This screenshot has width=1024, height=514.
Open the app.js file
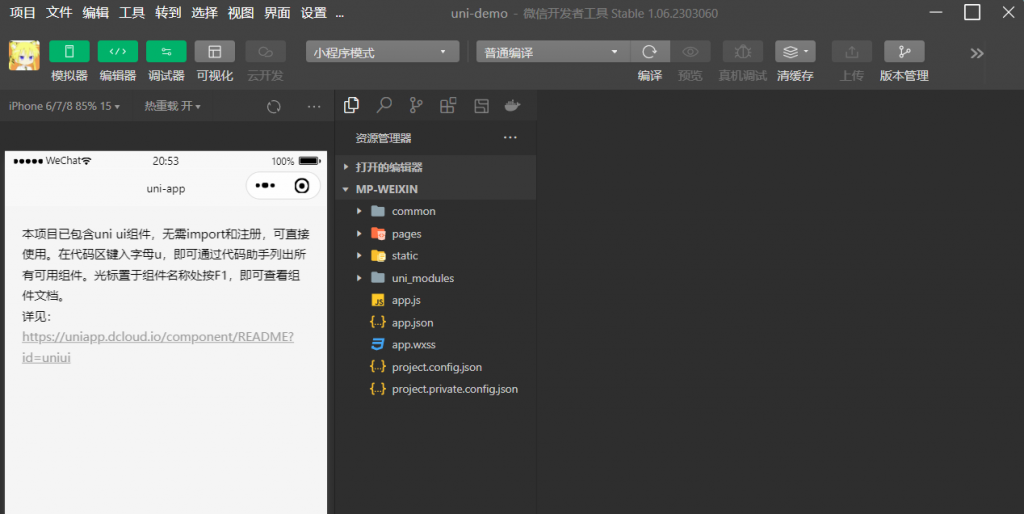[436, 300]
